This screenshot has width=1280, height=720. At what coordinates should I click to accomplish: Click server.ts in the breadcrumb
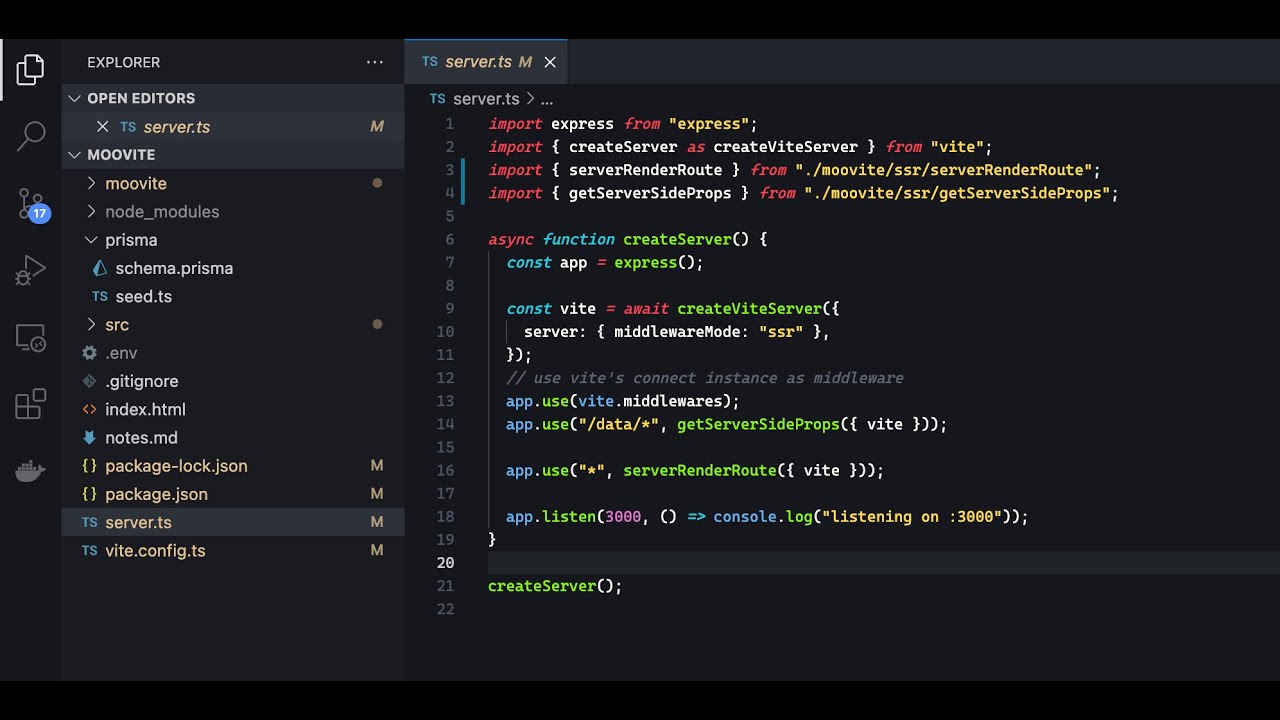tap(486, 99)
